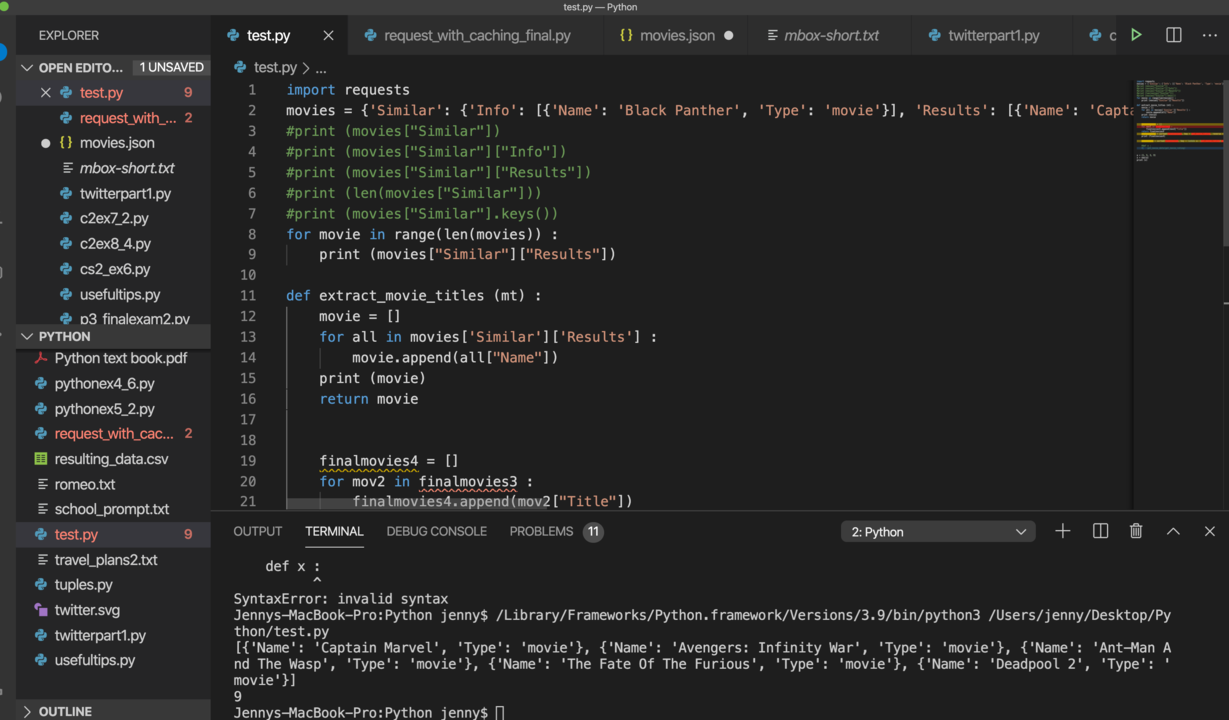This screenshot has height=720, width=1229.
Task: Select twitter.svg in the Python folder
Action: pos(87,610)
